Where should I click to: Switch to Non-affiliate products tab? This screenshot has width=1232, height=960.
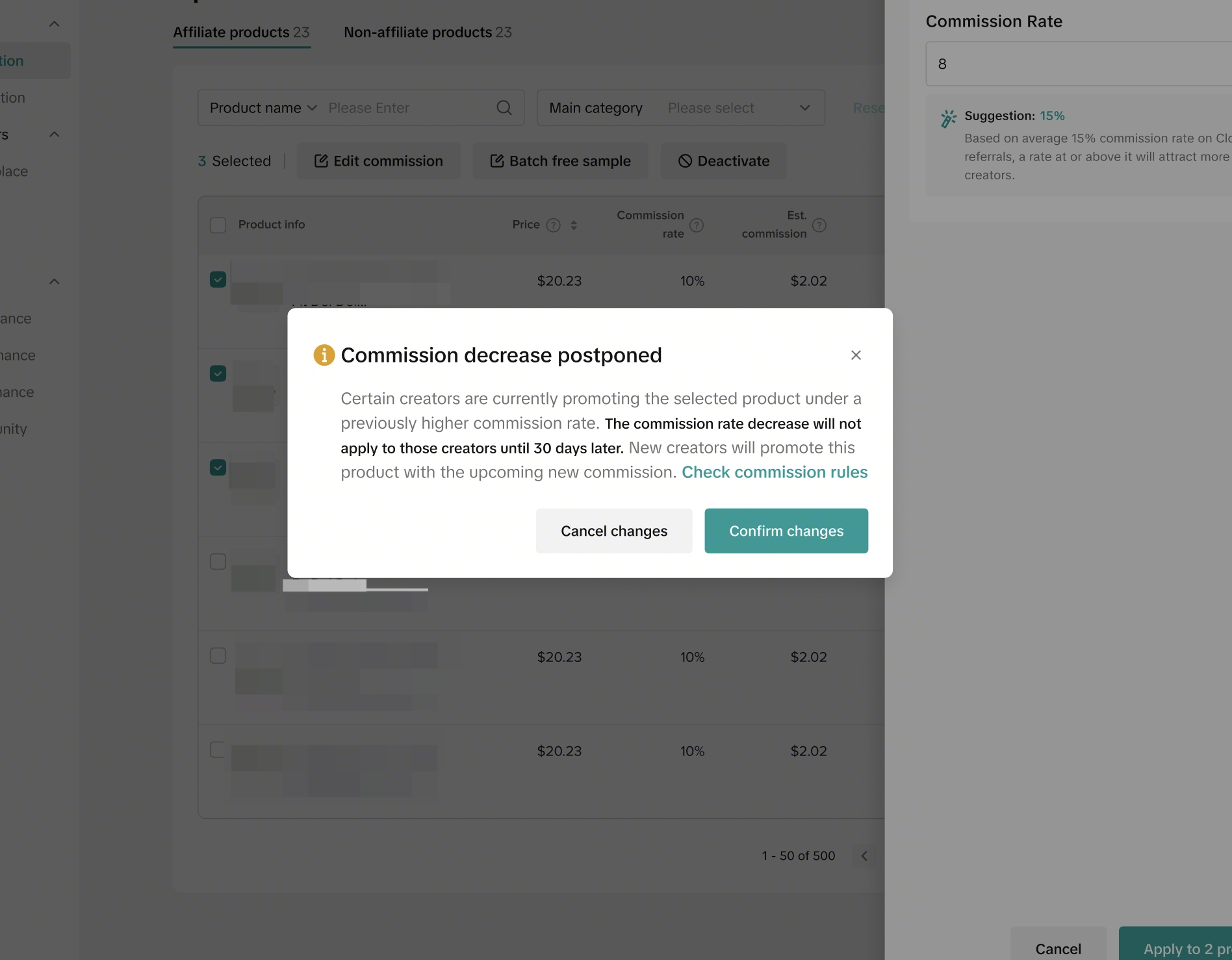click(428, 32)
